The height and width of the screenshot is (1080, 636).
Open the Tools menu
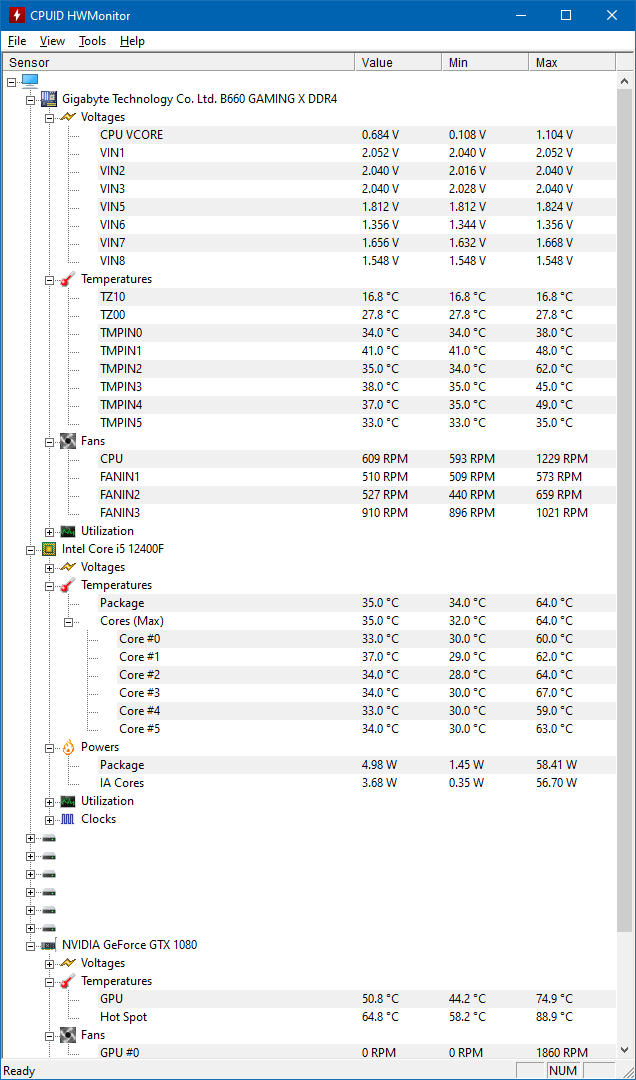coord(92,41)
